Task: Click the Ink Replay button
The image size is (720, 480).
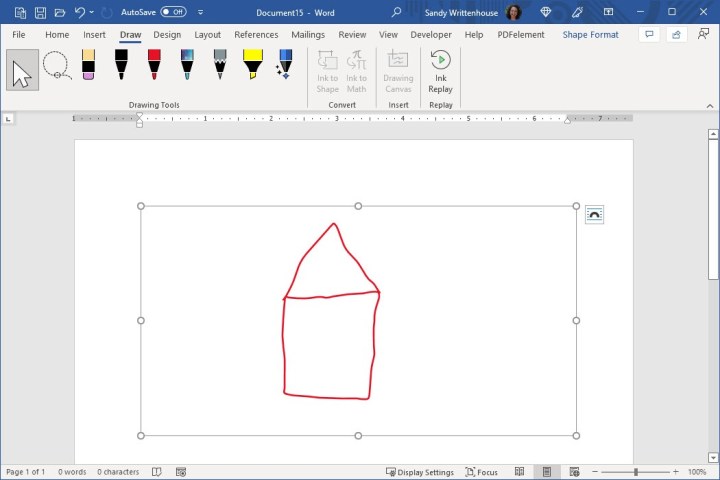Action: pos(440,70)
